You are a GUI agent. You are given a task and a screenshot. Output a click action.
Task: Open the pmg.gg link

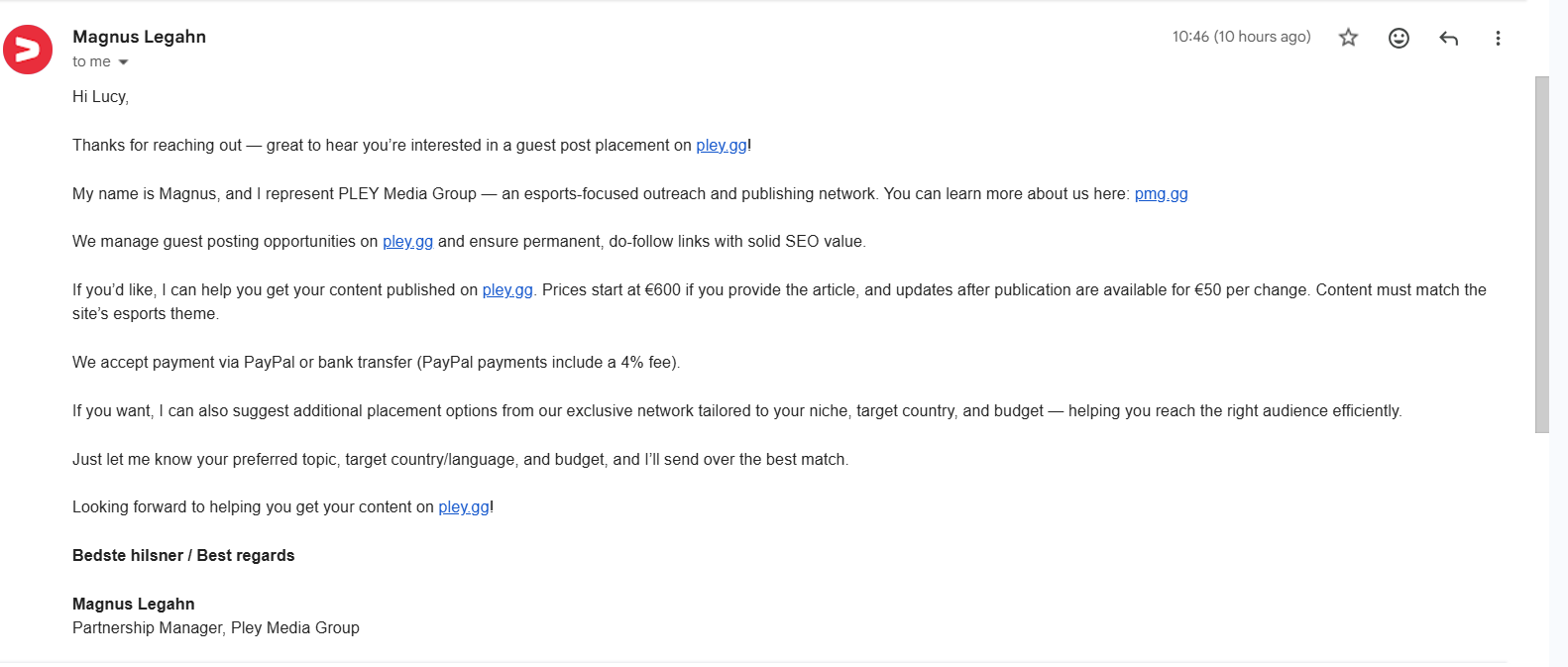(1161, 194)
